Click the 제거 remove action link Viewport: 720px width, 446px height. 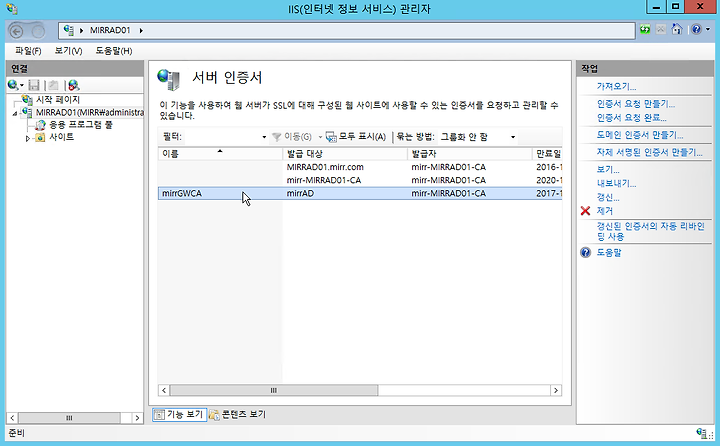tap(604, 211)
